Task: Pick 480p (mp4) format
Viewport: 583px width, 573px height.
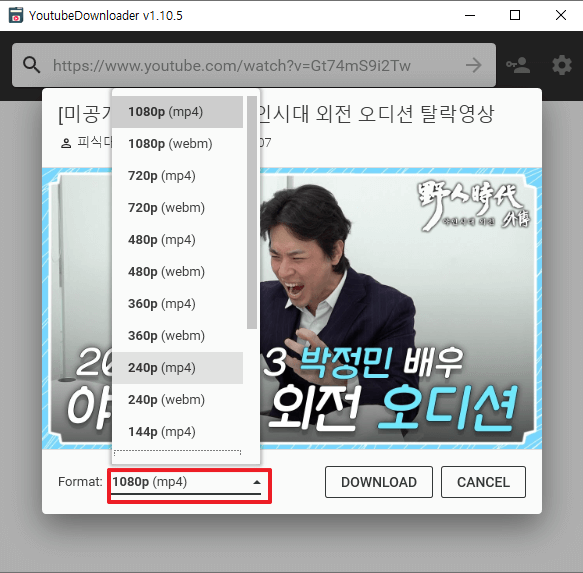Action: click(177, 240)
